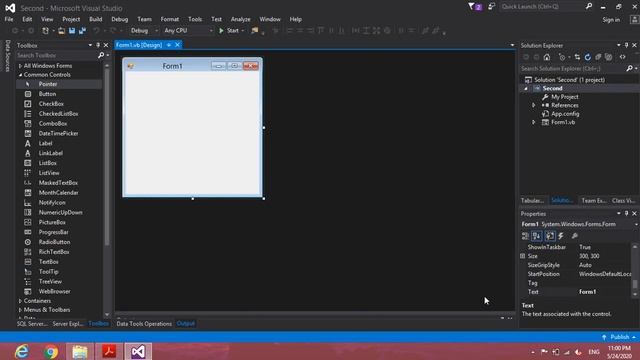Open Property Pages wrench icon
The width and height of the screenshot is (640, 360).
click(575, 236)
